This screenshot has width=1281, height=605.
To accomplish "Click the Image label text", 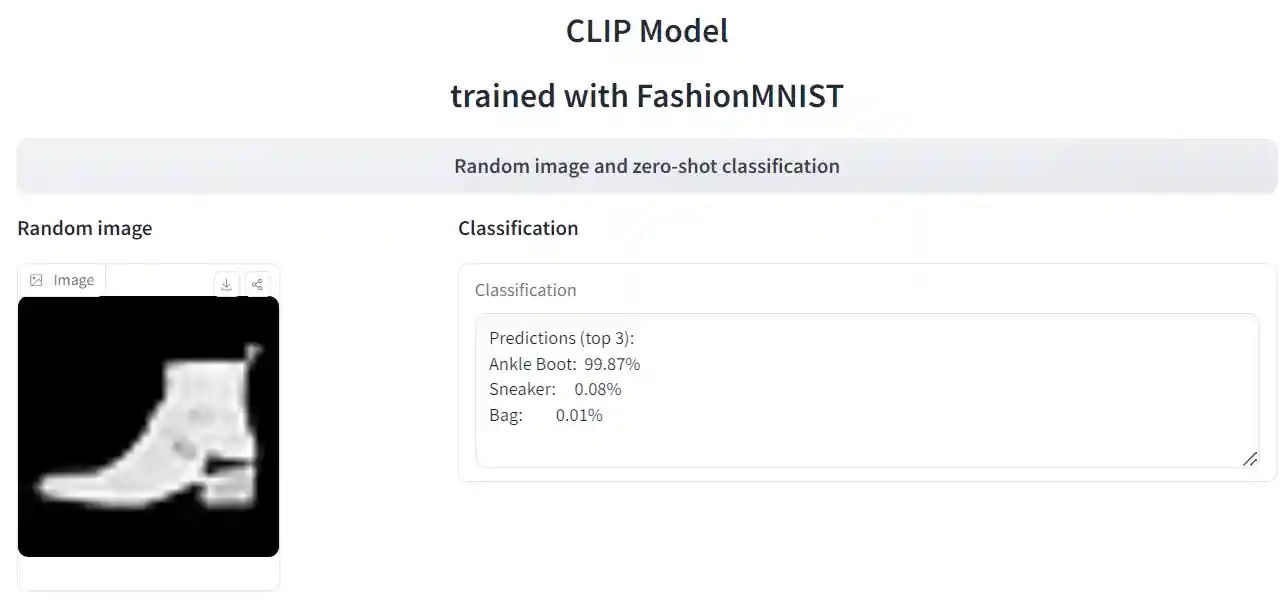I will click(74, 281).
